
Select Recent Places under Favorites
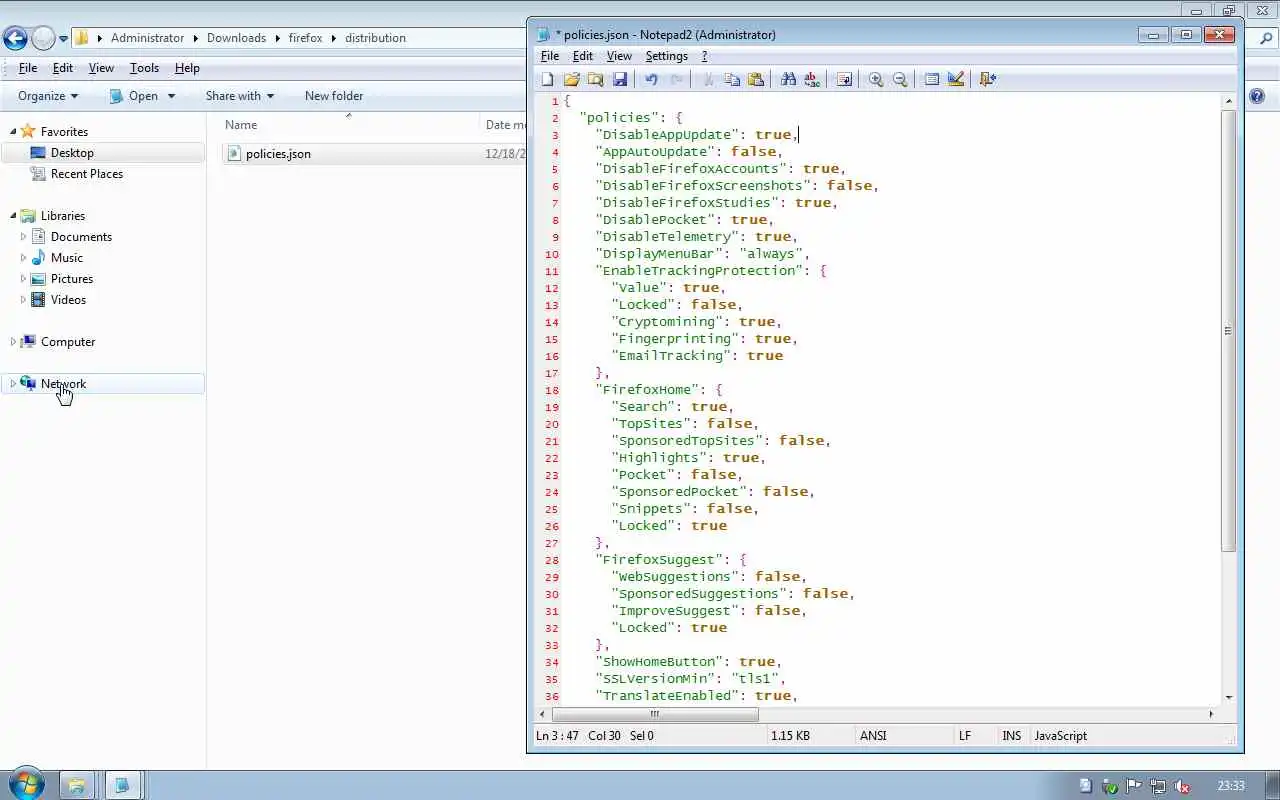[87, 174]
